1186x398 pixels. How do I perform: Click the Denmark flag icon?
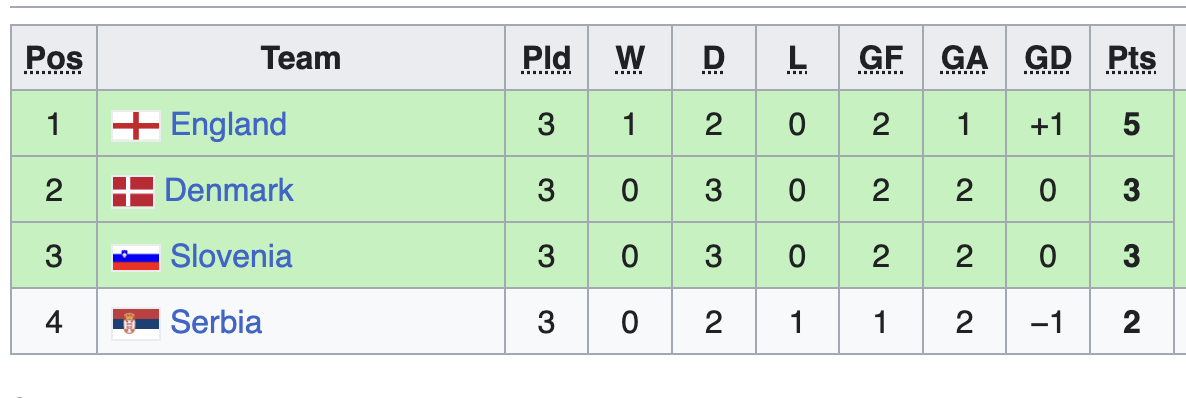tap(133, 191)
